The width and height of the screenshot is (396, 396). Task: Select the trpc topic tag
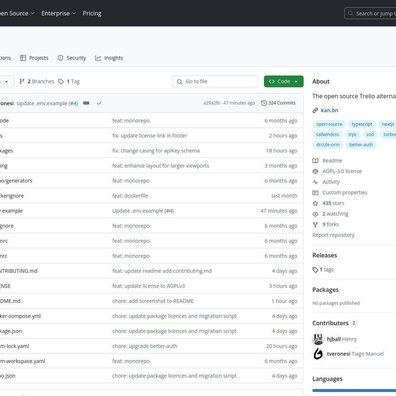(x=352, y=134)
